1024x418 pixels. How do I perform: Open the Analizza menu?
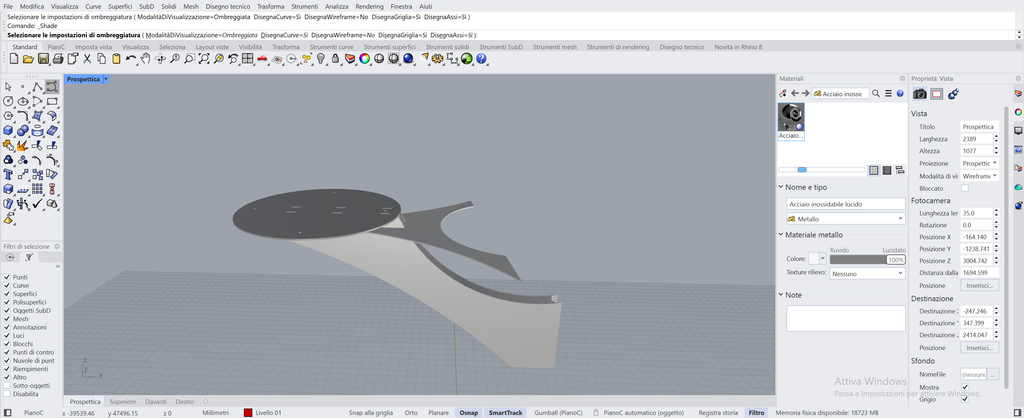click(336, 6)
